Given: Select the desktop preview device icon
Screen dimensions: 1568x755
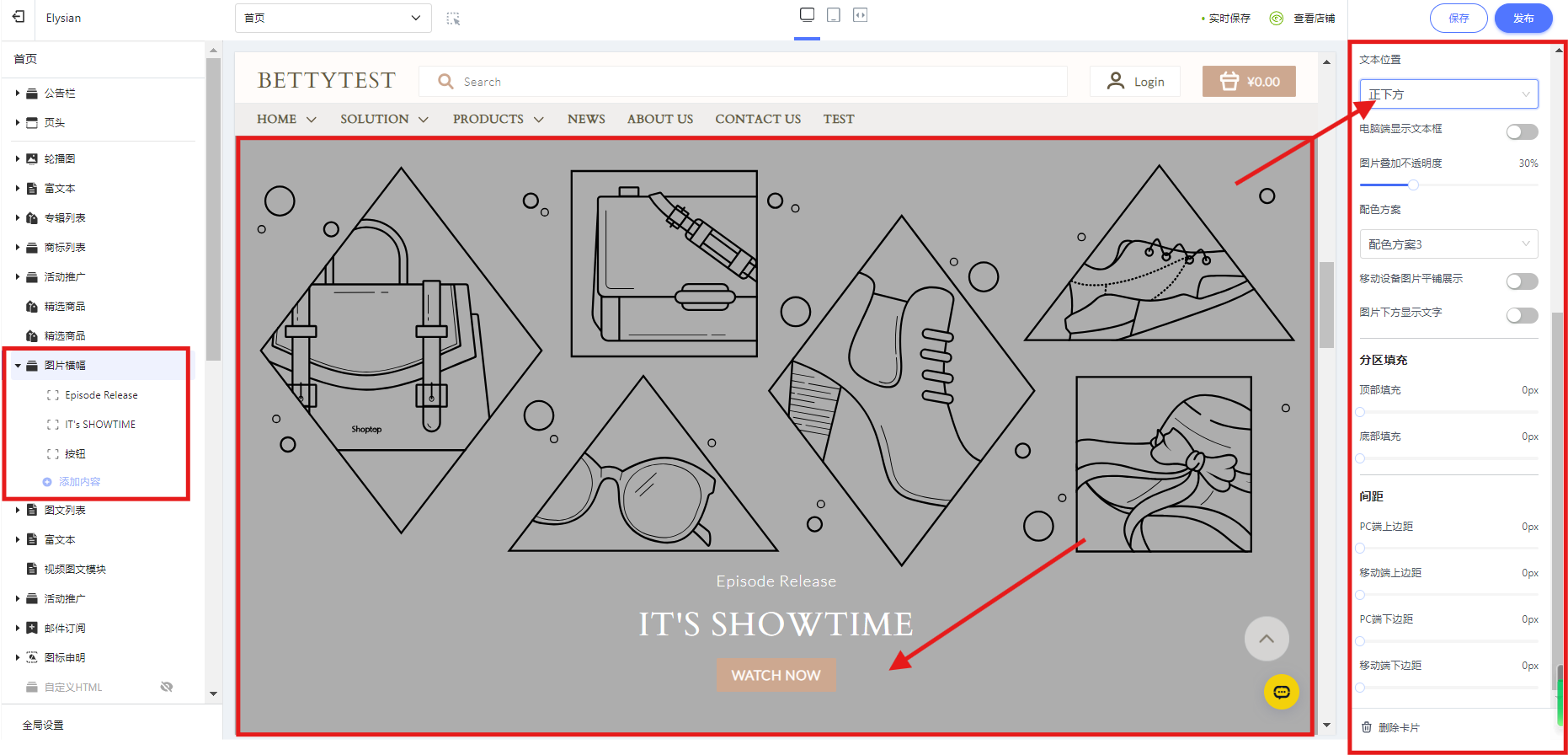Looking at the screenshot, I should (807, 15).
